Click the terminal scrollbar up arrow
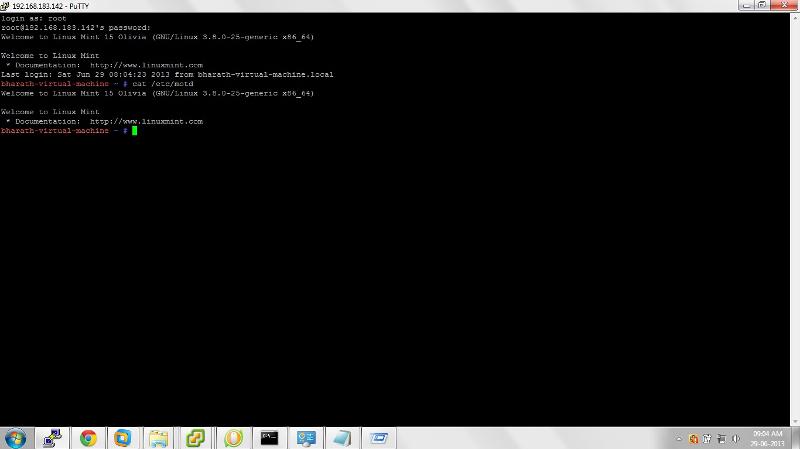Image resolution: width=800 pixels, height=449 pixels. pyautogui.click(x=795, y=18)
